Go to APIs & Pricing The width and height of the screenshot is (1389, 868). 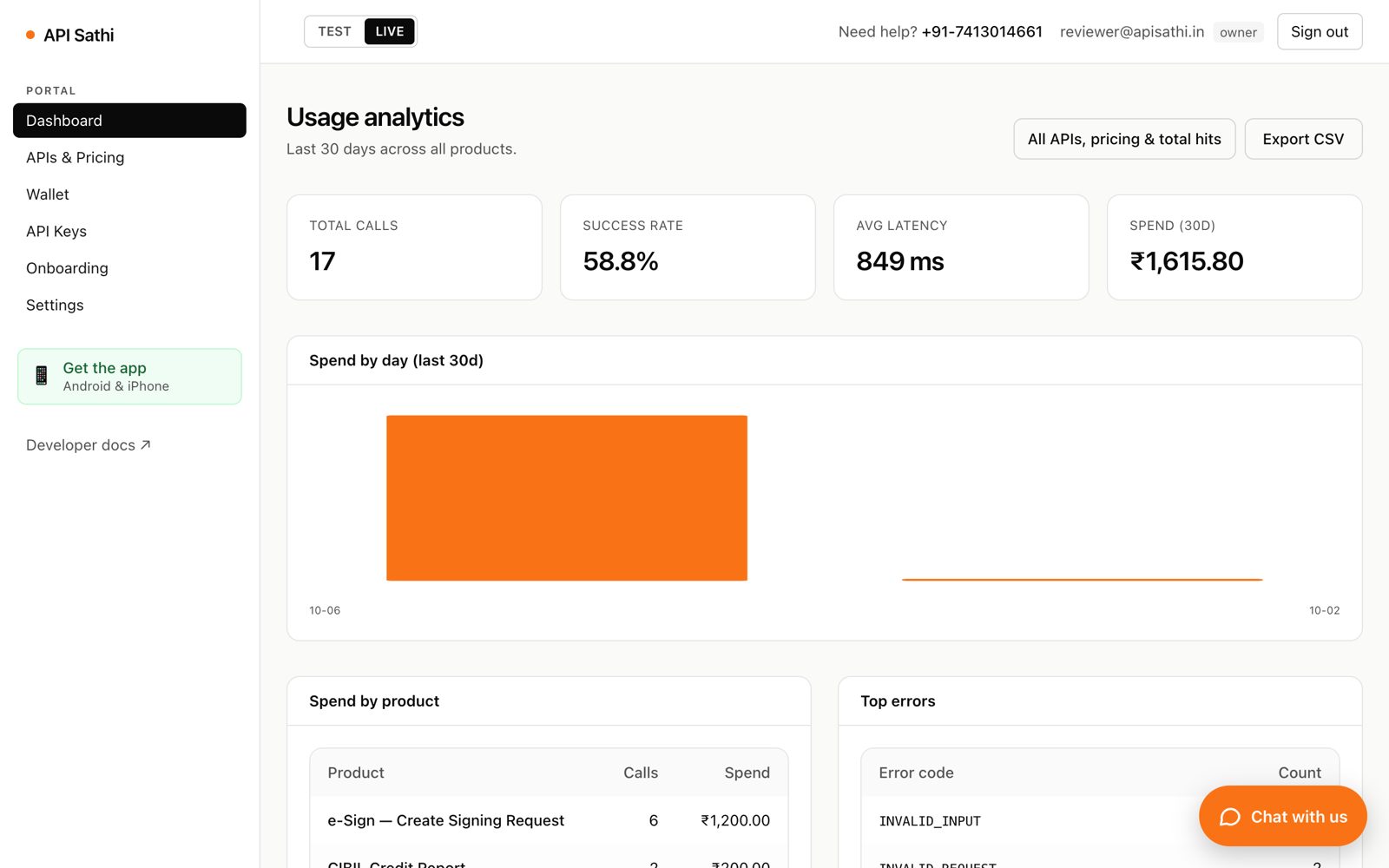tap(129, 157)
